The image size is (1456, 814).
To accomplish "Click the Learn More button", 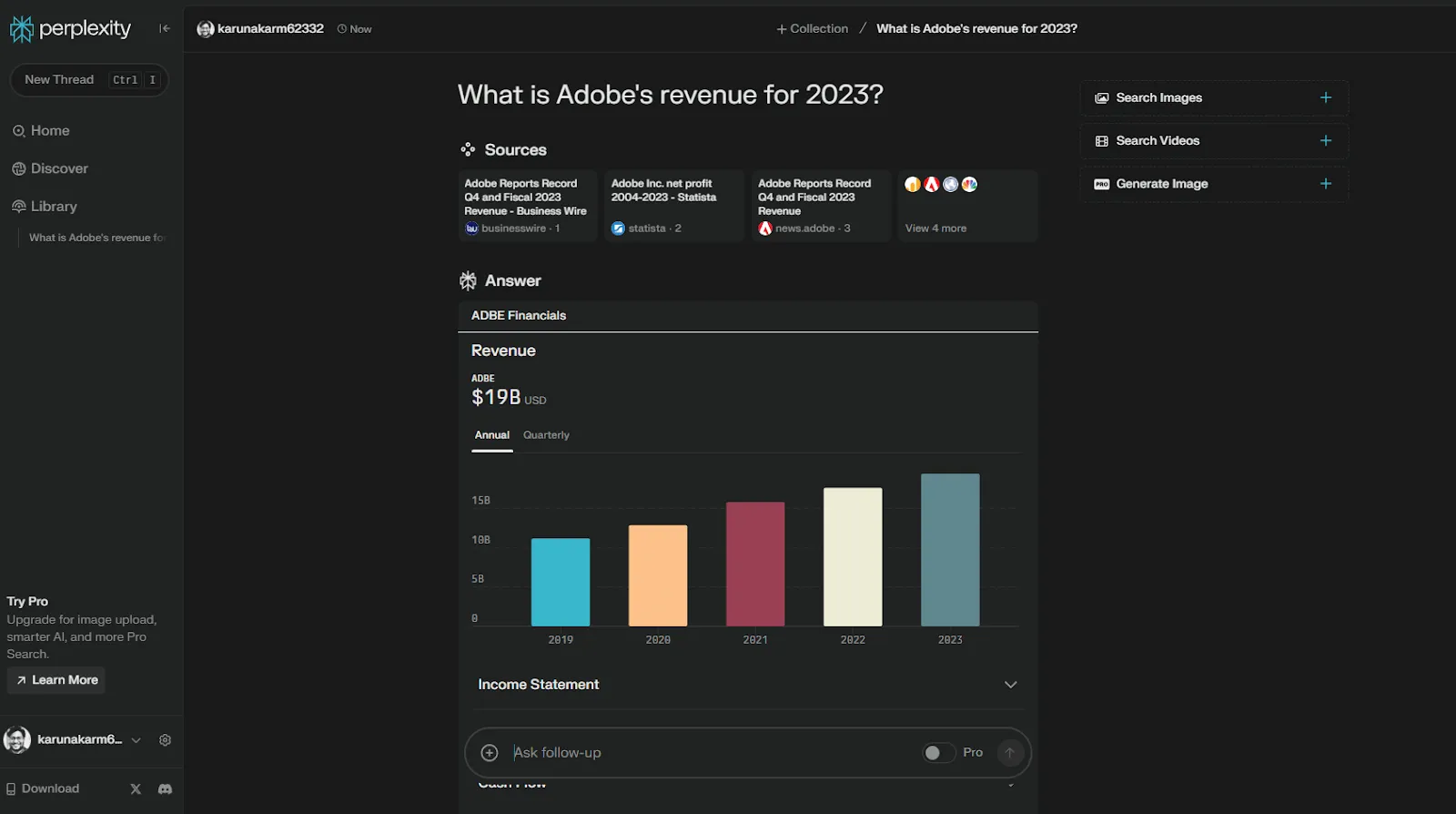I will coord(56,680).
